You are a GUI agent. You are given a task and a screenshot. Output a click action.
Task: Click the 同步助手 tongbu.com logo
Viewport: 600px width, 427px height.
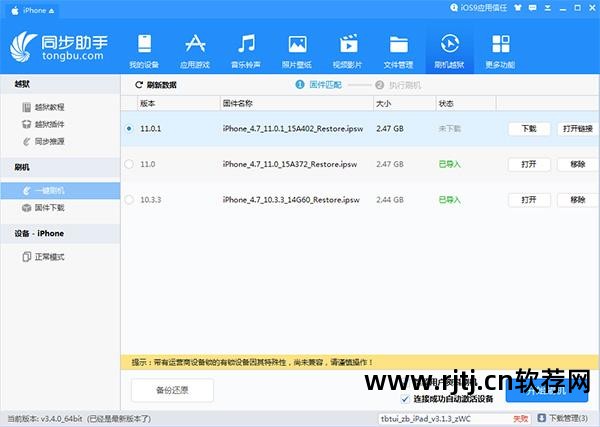click(60, 47)
